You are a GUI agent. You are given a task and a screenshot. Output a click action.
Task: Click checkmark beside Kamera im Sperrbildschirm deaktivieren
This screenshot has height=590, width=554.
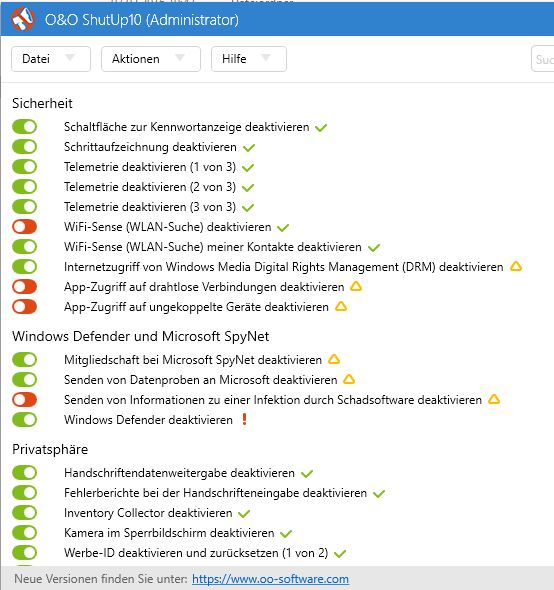(286, 534)
